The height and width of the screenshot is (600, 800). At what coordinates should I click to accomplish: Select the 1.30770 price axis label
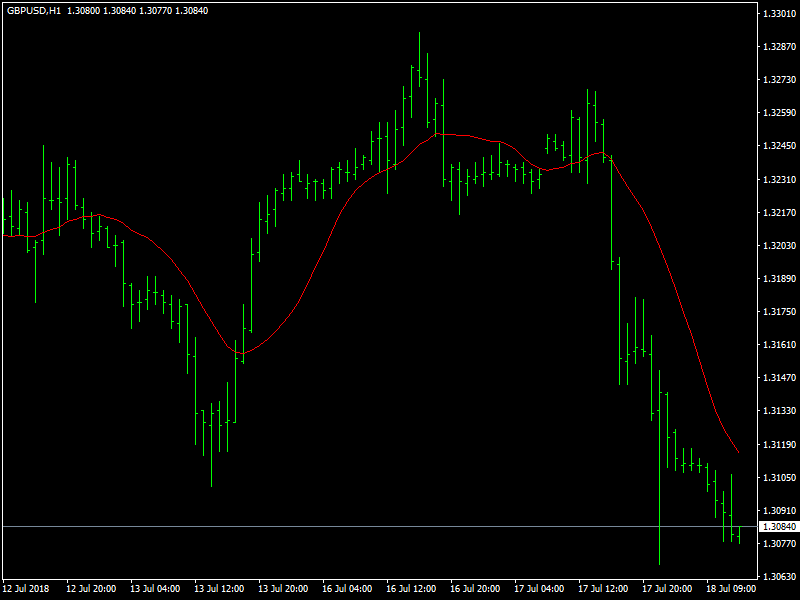point(779,544)
